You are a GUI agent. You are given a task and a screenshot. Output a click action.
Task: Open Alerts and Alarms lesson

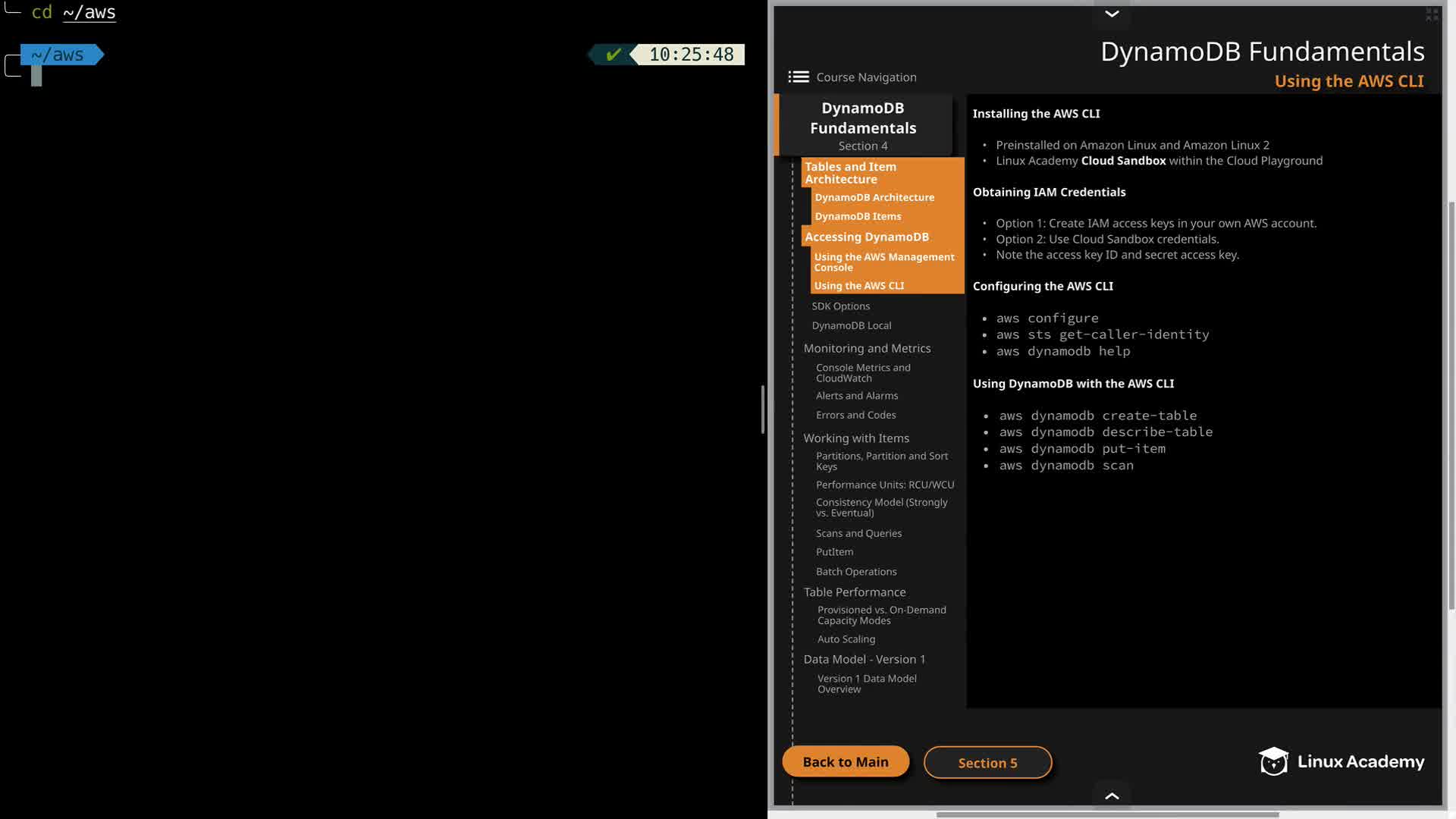tap(856, 396)
